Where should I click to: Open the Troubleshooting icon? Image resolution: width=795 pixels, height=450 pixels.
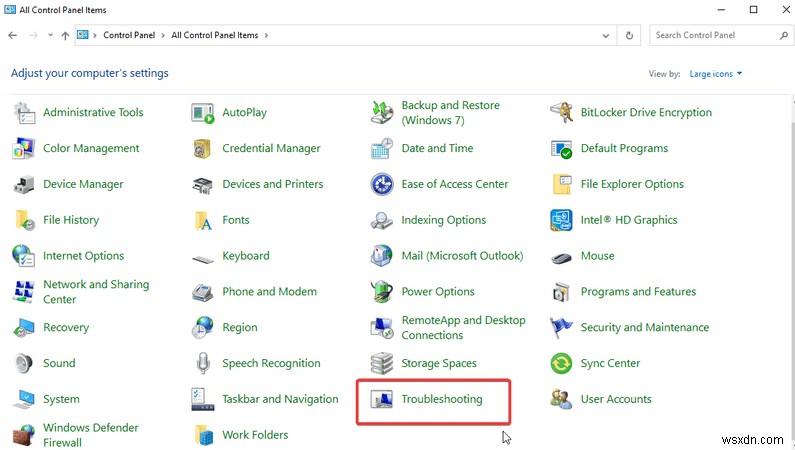382,399
